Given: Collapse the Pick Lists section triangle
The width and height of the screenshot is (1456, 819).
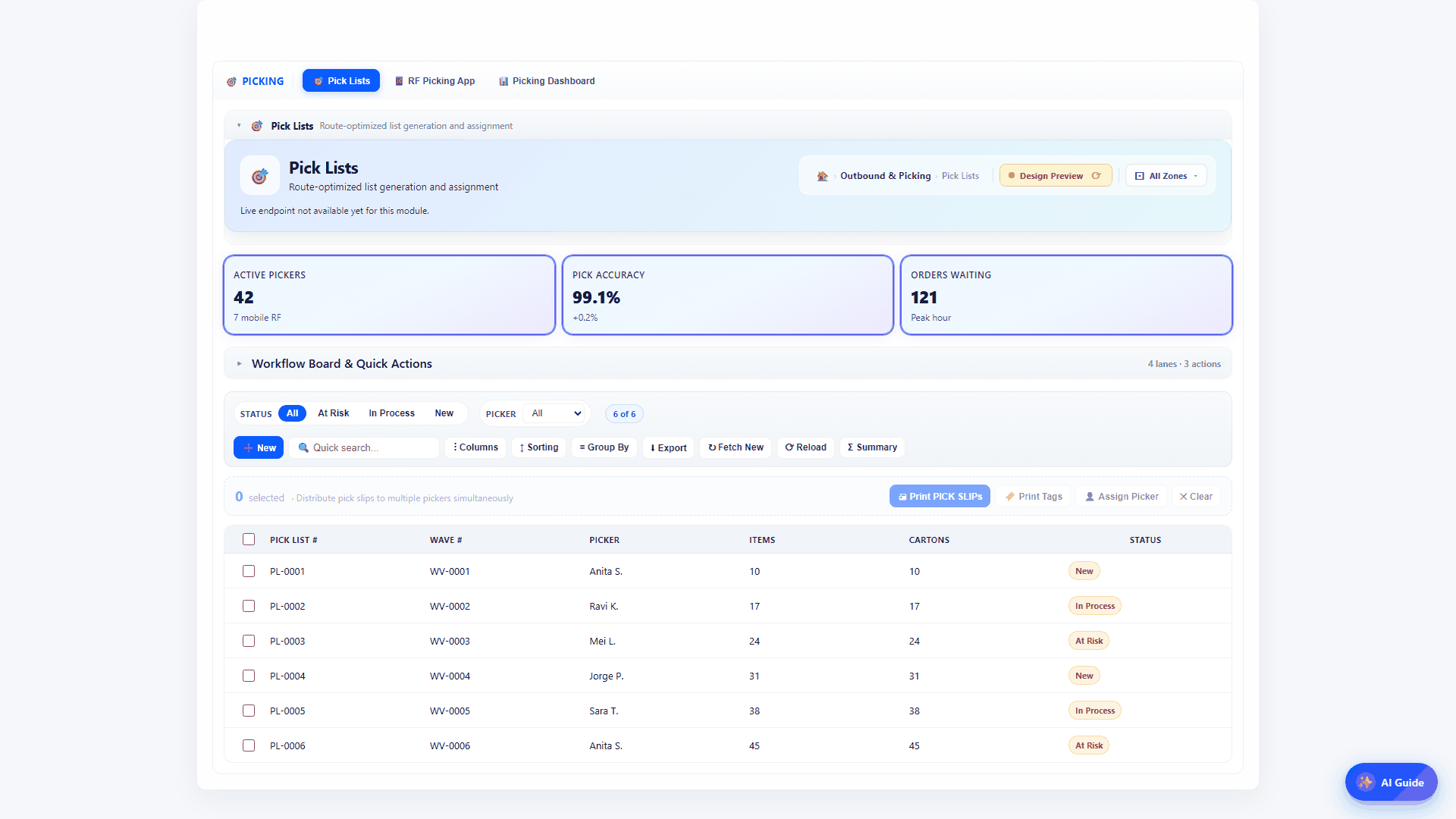Looking at the screenshot, I should (239, 126).
